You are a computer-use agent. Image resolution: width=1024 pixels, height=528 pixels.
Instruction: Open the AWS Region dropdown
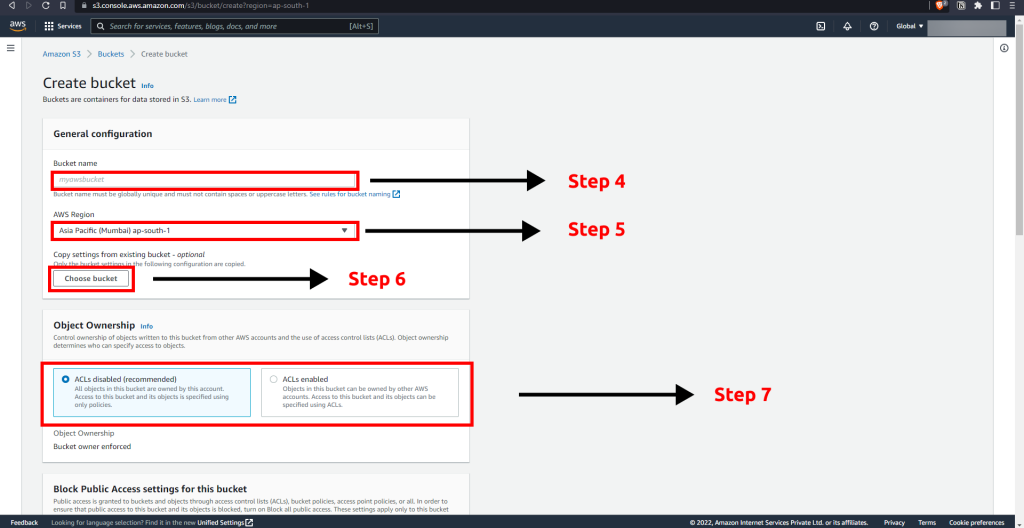pyautogui.click(x=204, y=231)
